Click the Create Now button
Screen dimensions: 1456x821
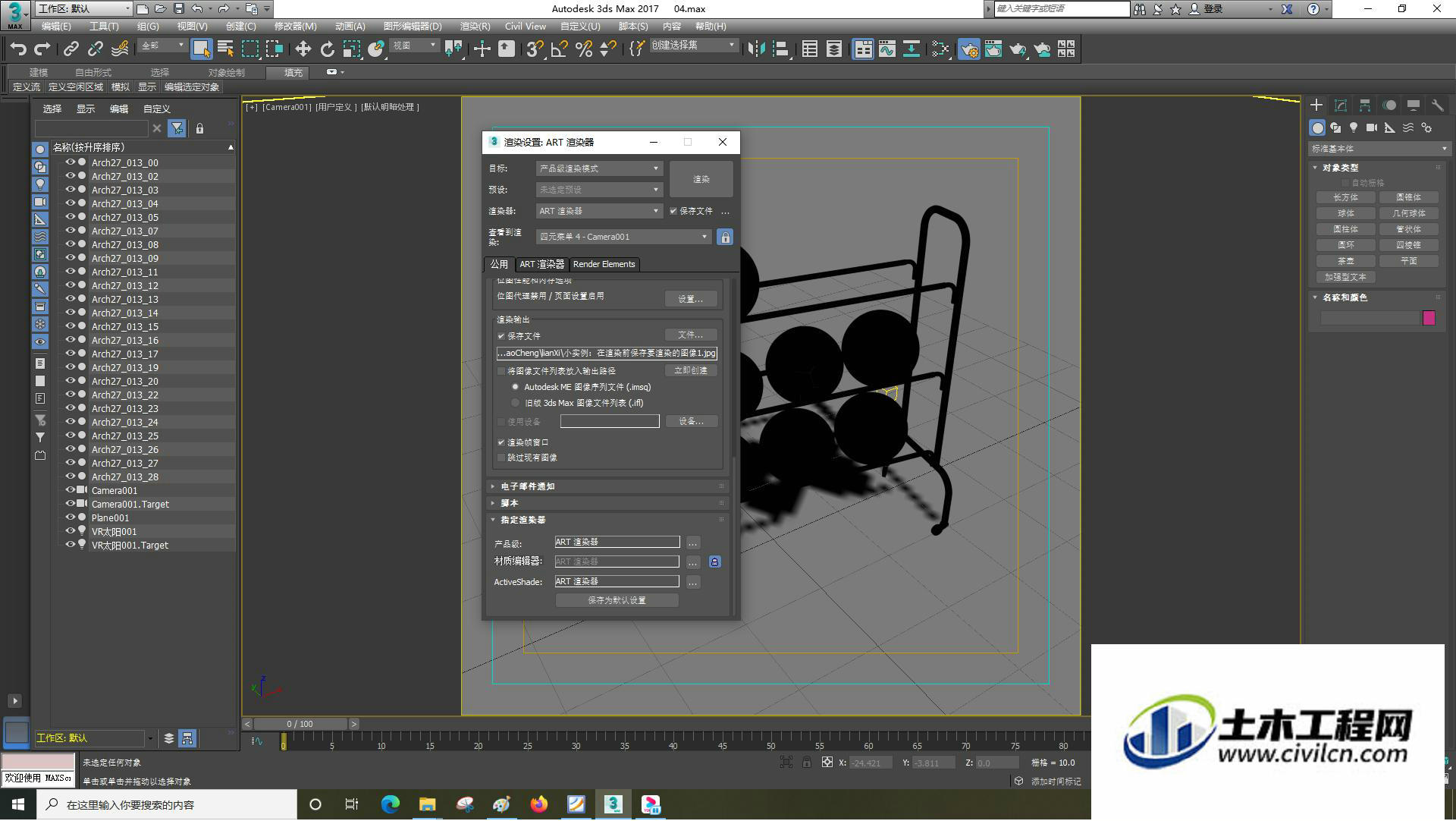click(x=691, y=371)
